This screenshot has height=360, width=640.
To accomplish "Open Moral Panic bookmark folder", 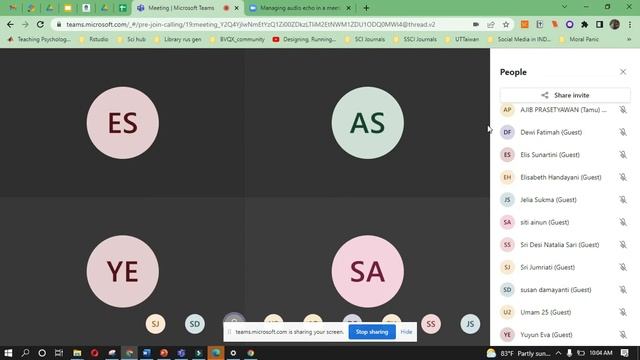I will pos(579,39).
